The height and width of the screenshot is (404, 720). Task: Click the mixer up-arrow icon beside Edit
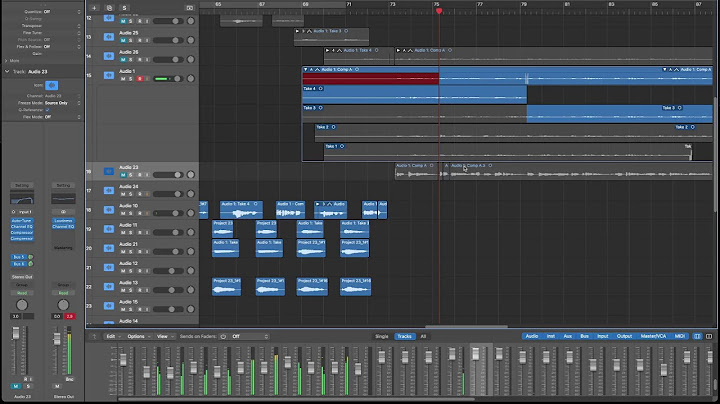click(95, 337)
